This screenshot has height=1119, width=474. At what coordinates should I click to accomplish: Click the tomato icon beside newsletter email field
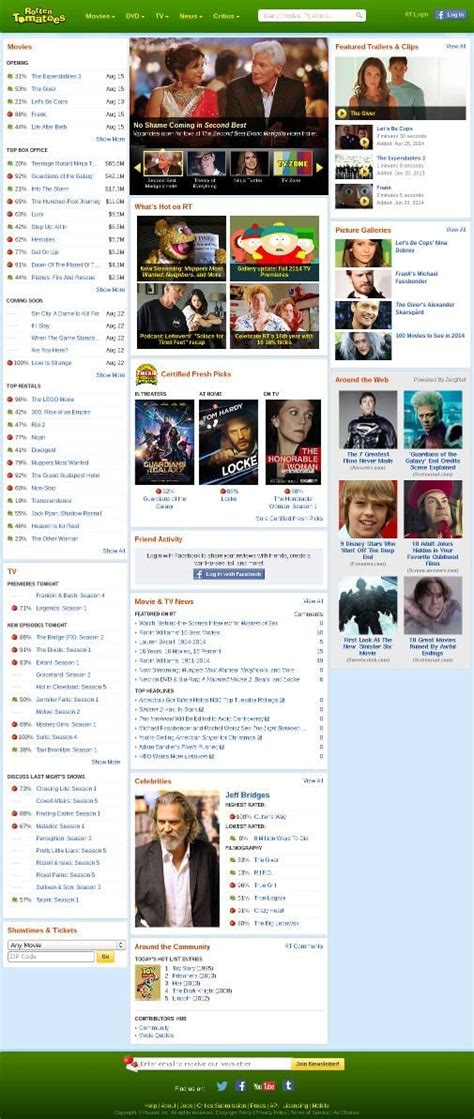pyautogui.click(x=131, y=1063)
